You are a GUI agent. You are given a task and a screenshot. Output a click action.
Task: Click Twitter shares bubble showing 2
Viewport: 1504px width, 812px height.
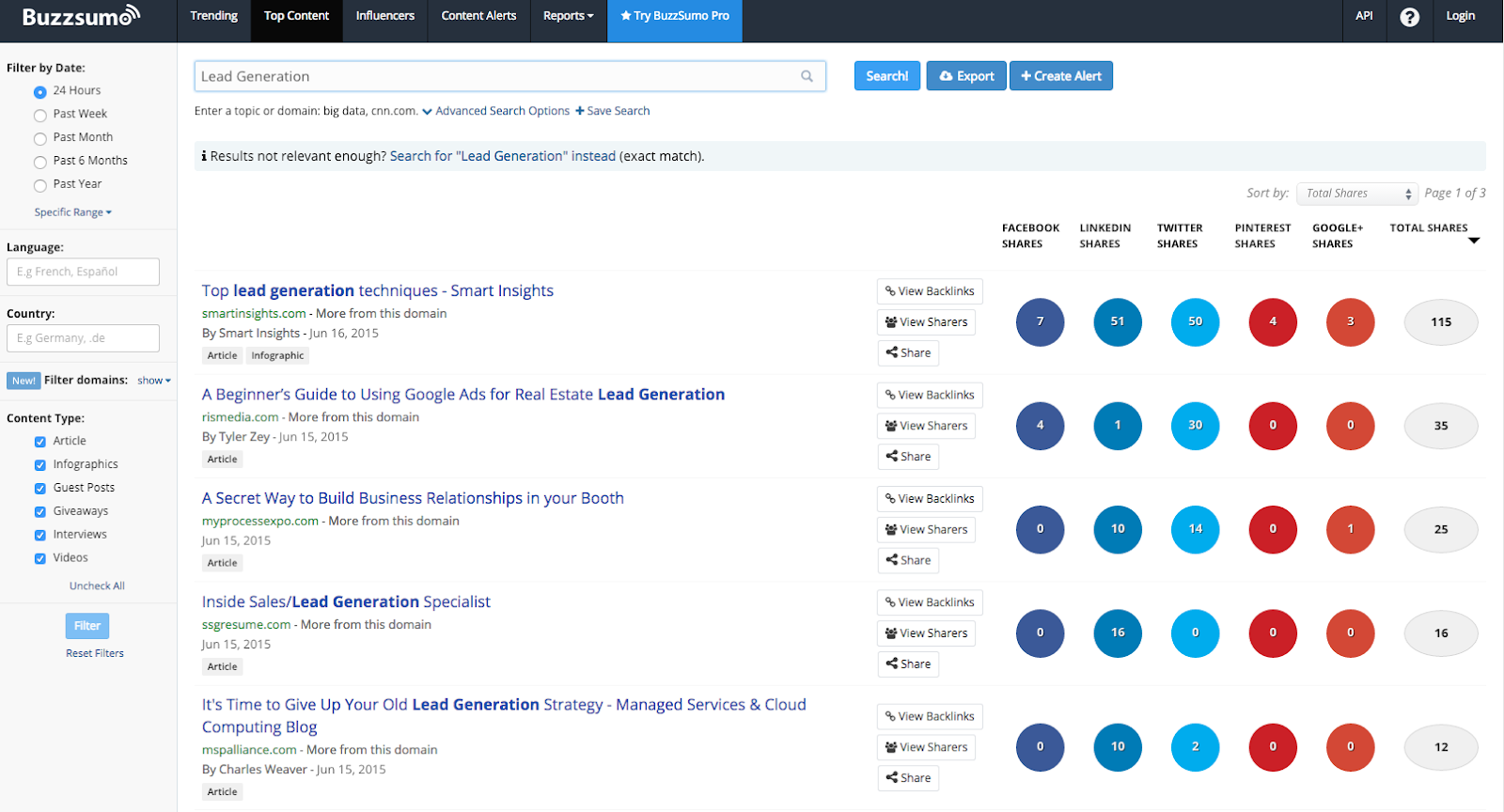pos(1195,747)
